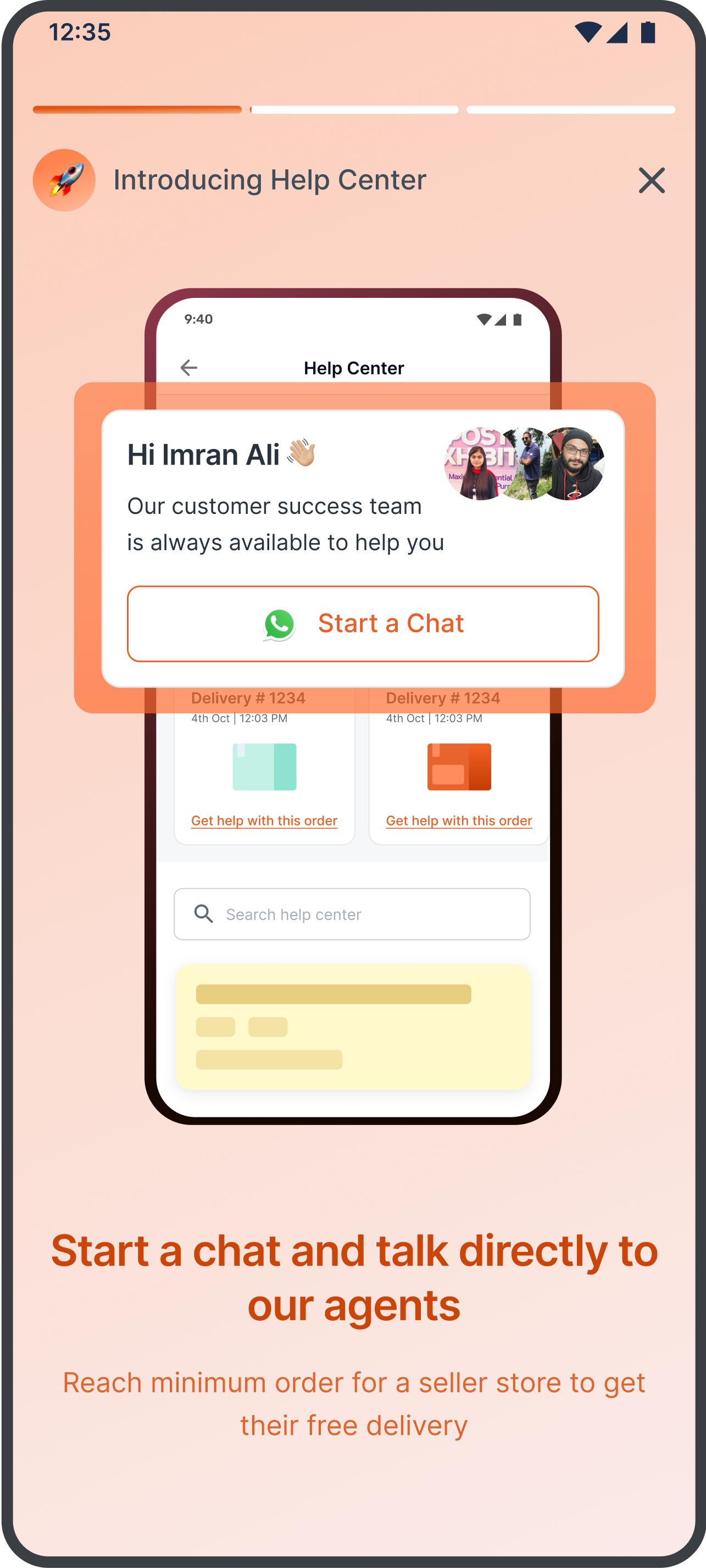Focus the Search help center field
The height and width of the screenshot is (1568, 706).
[x=352, y=913]
